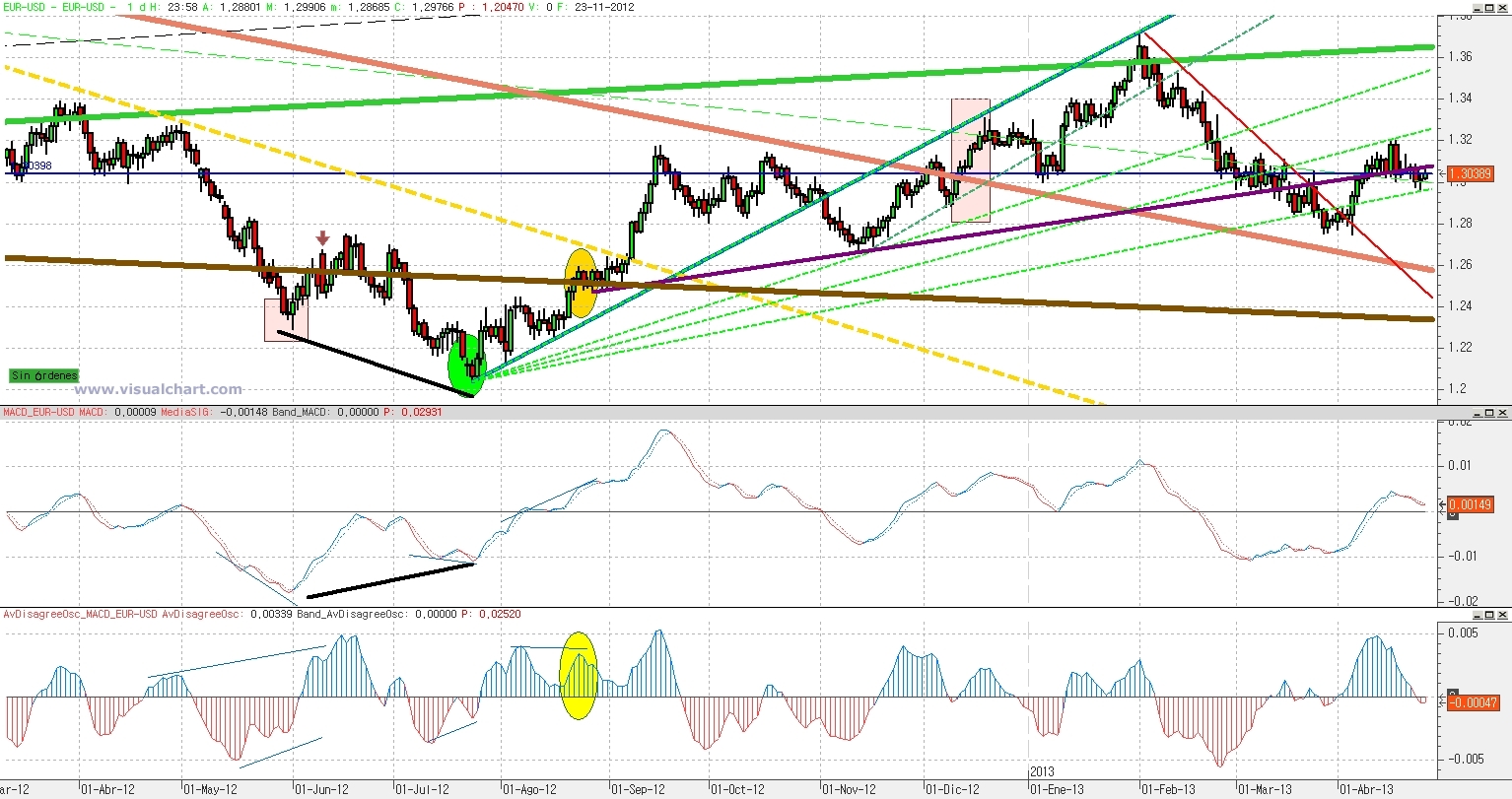Select the yellow ellipse in the AvDisagreeOsc pane
The width and height of the screenshot is (1512, 799).
579,676
